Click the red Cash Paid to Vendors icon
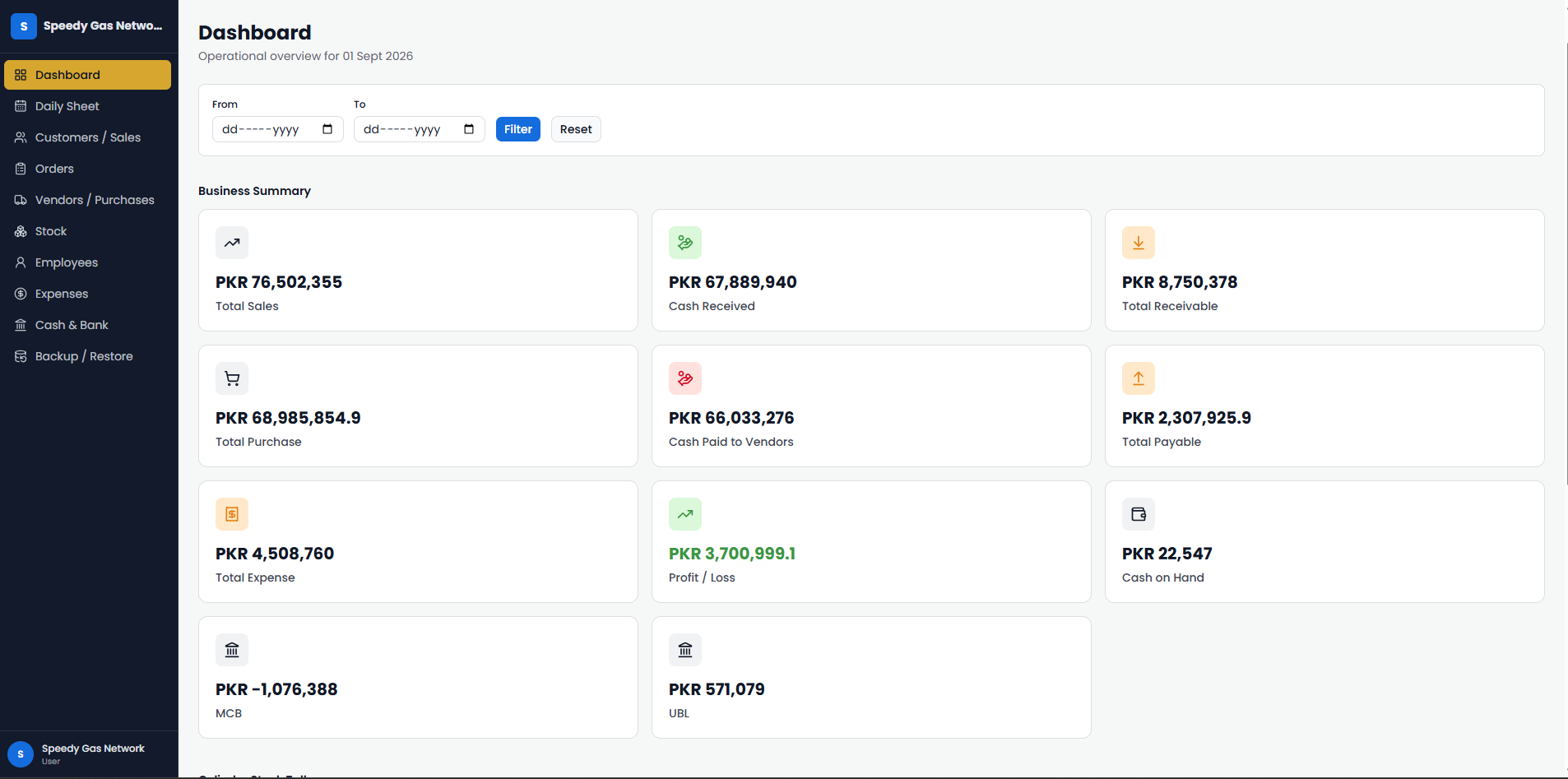Image resolution: width=1568 pixels, height=779 pixels. [x=685, y=378]
